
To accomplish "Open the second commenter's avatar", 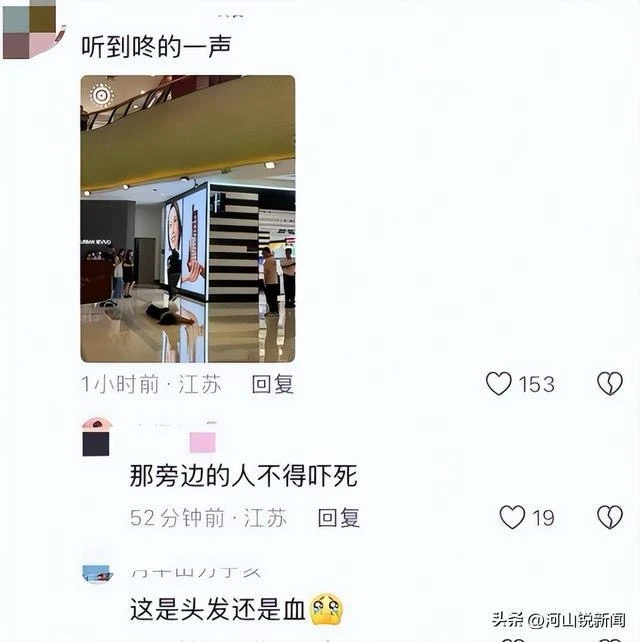I will click(x=97, y=437).
